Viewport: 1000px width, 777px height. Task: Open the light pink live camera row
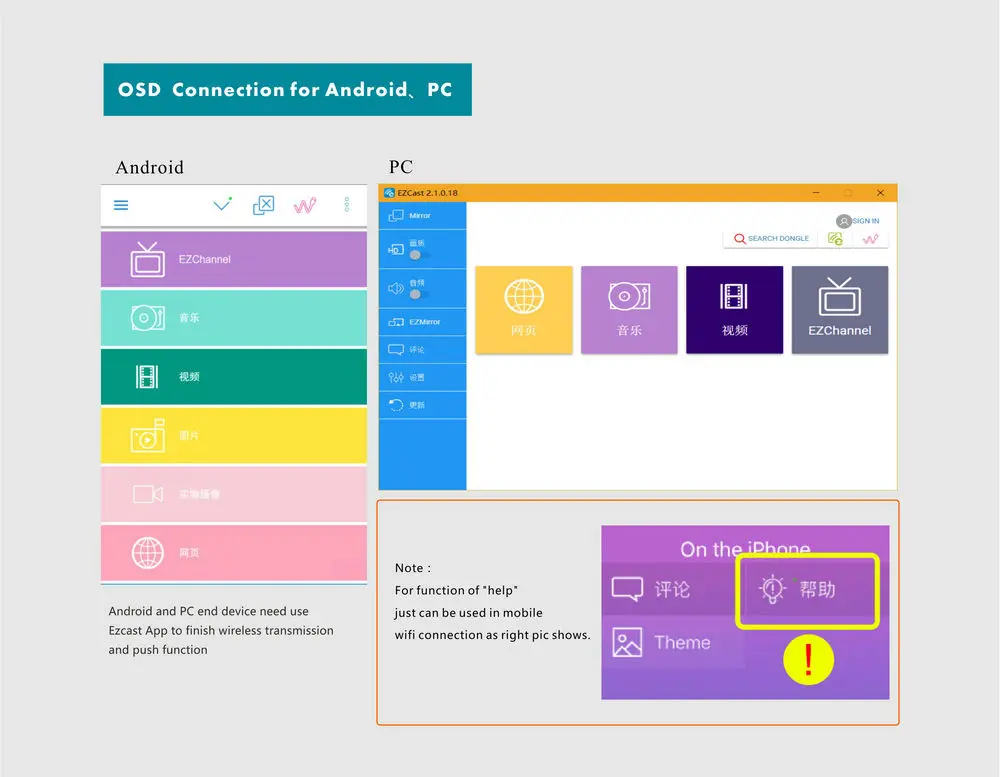point(234,494)
